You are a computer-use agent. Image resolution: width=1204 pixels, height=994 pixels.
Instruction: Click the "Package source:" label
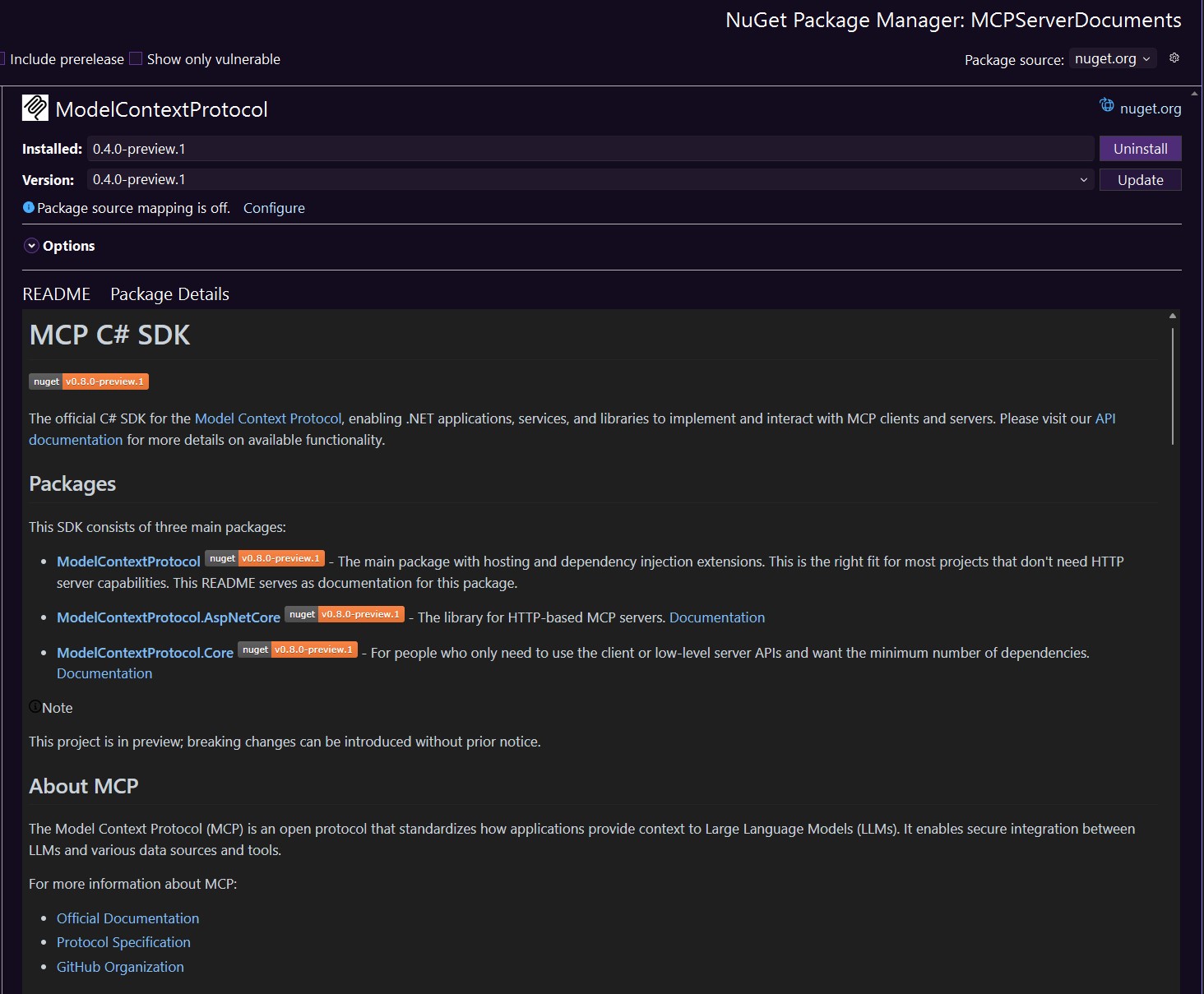click(x=1014, y=60)
